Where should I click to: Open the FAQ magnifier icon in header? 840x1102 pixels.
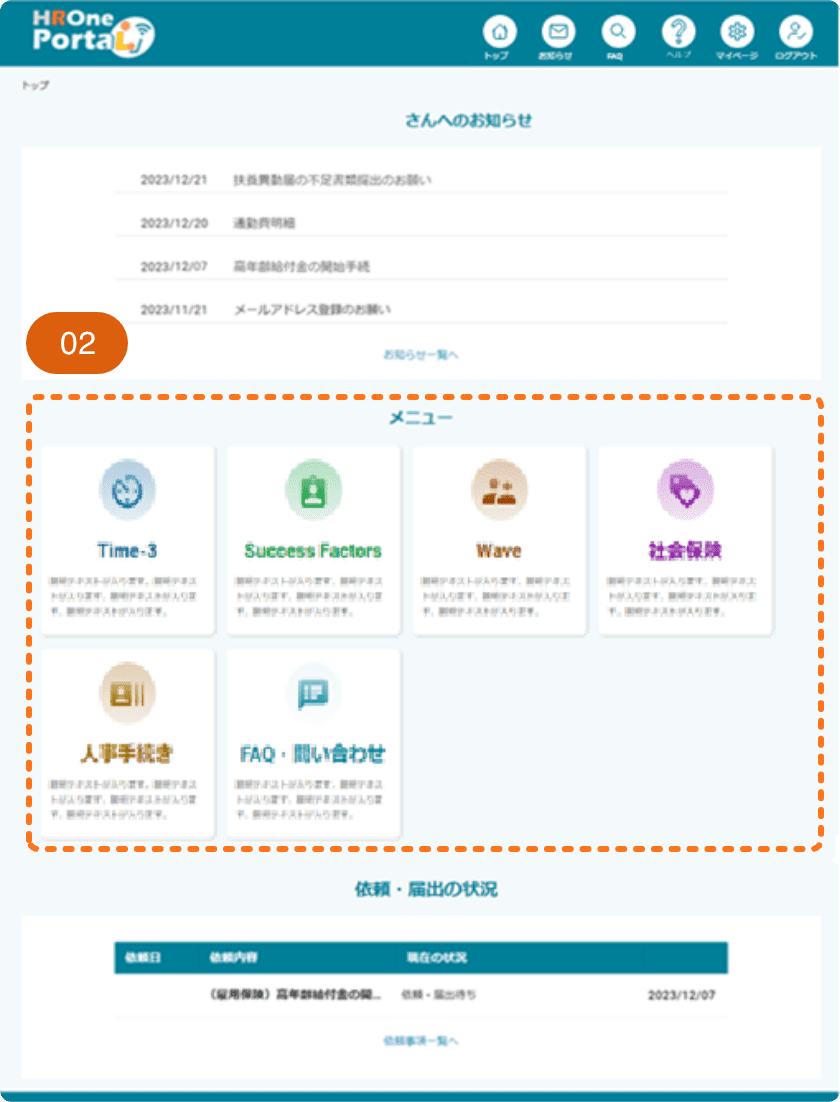(618, 32)
